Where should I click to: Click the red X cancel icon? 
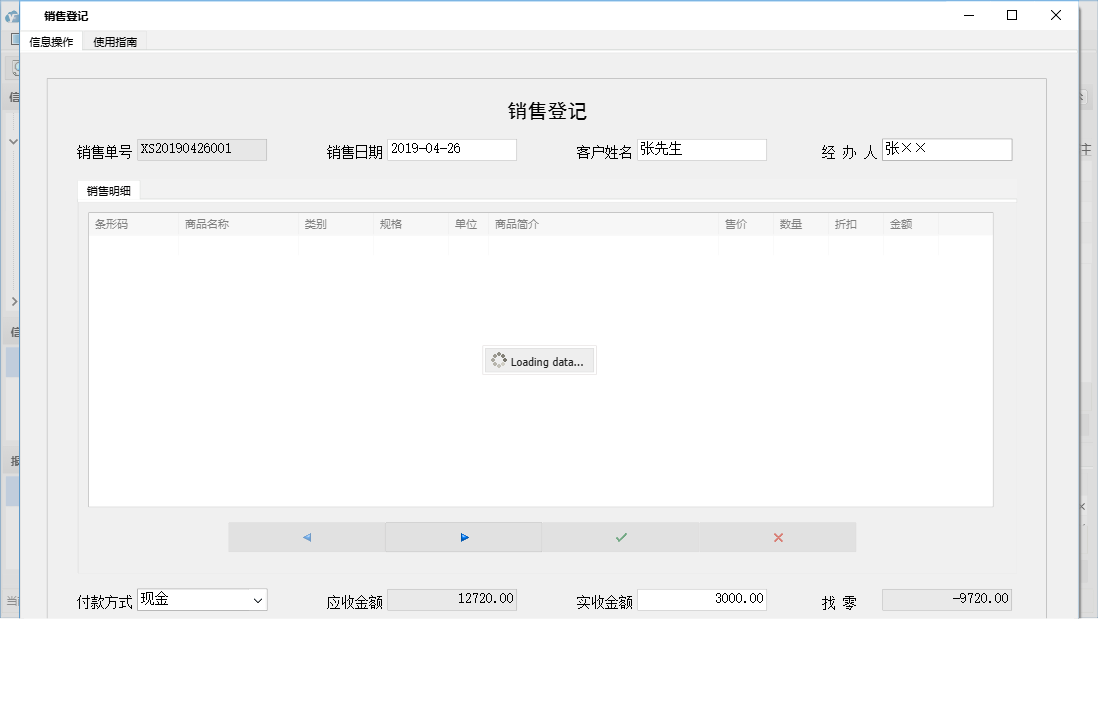777,537
